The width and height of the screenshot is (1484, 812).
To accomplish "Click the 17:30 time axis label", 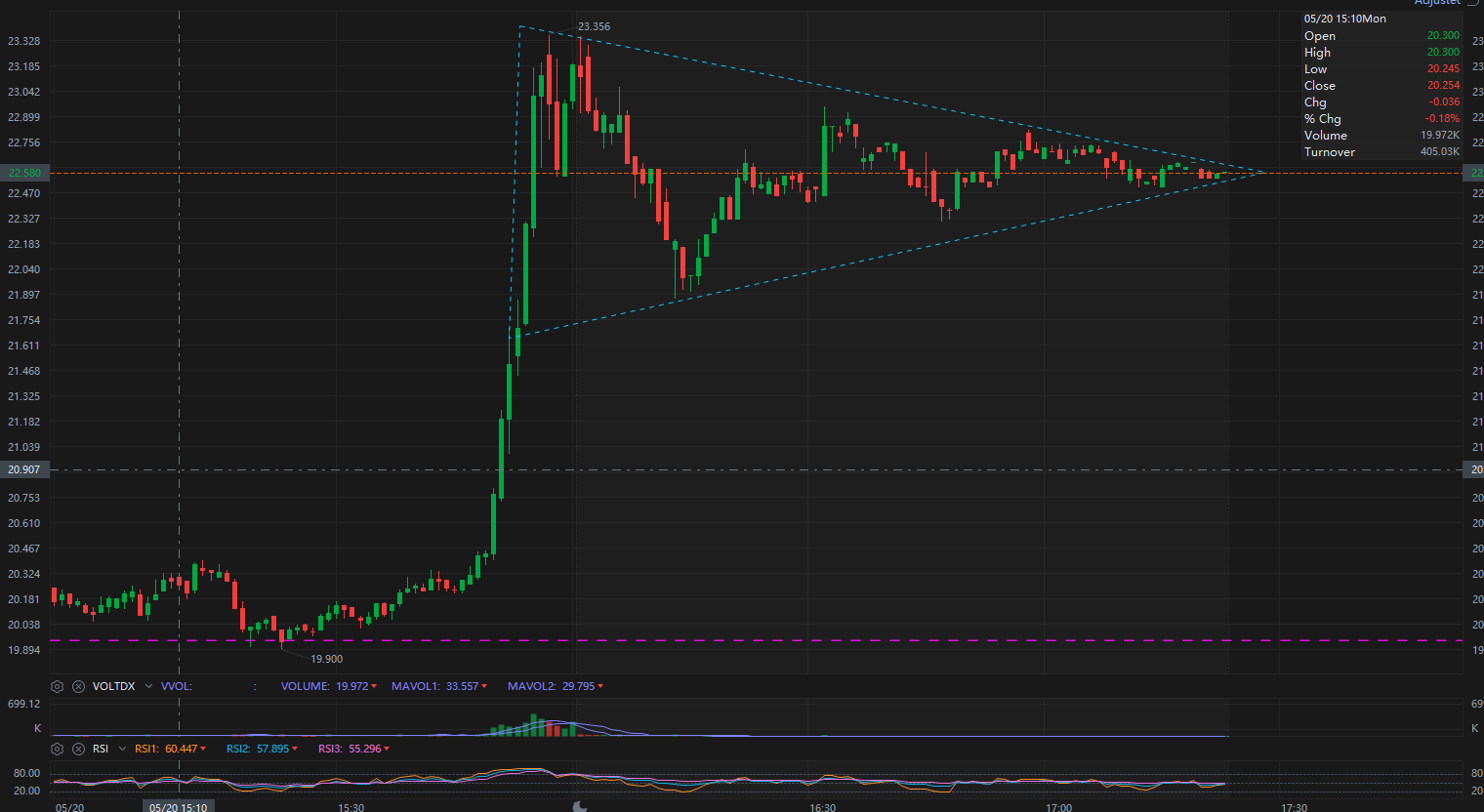I will point(1295,807).
